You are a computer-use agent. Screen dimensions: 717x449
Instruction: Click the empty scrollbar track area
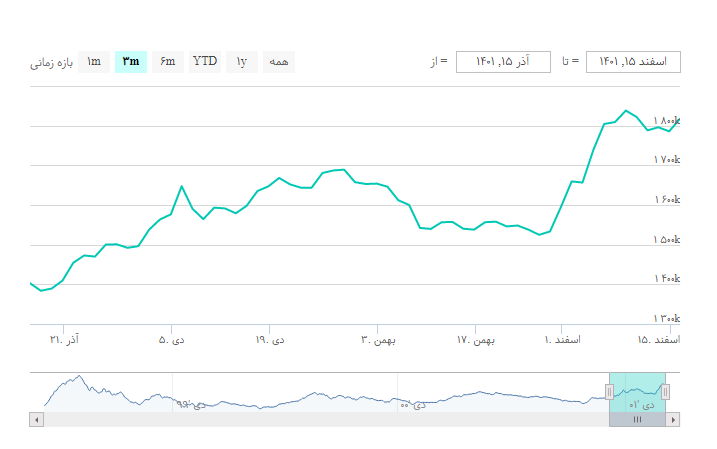coord(320,420)
